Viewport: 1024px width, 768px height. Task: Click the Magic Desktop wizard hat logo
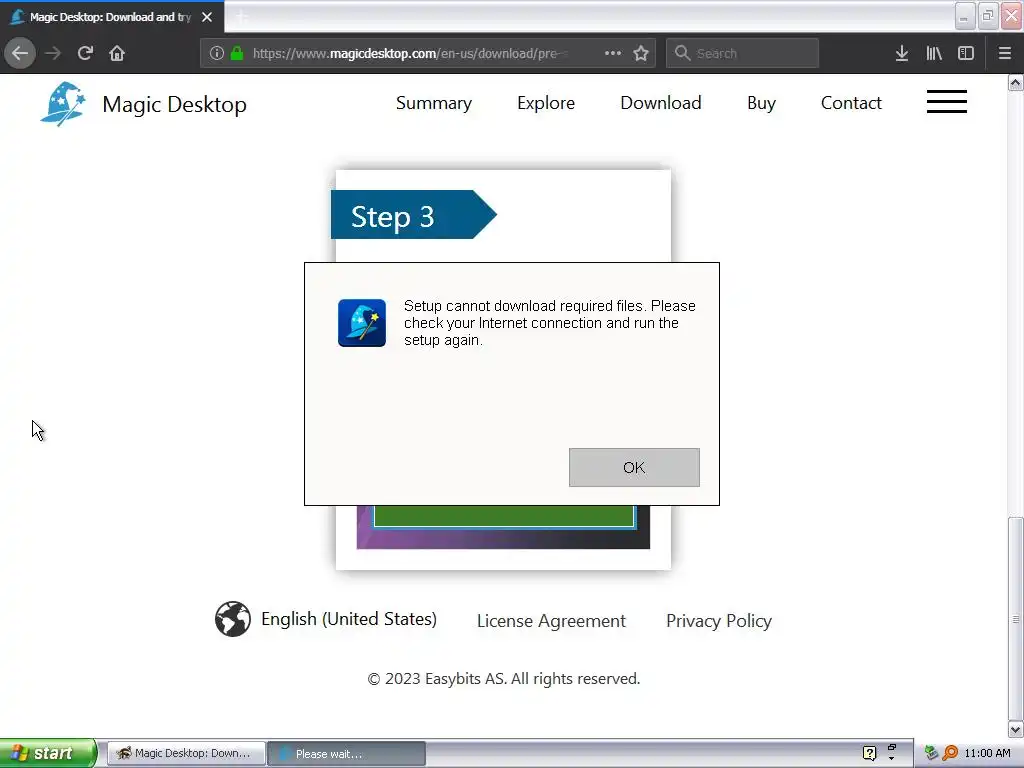point(63,104)
